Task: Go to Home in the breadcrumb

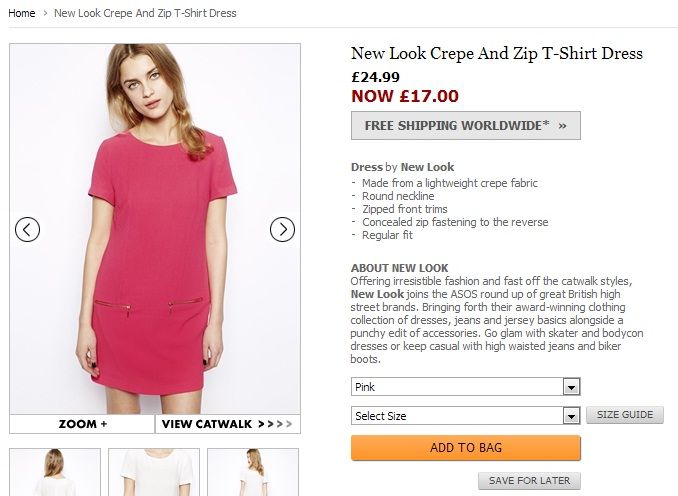Action: [21, 13]
